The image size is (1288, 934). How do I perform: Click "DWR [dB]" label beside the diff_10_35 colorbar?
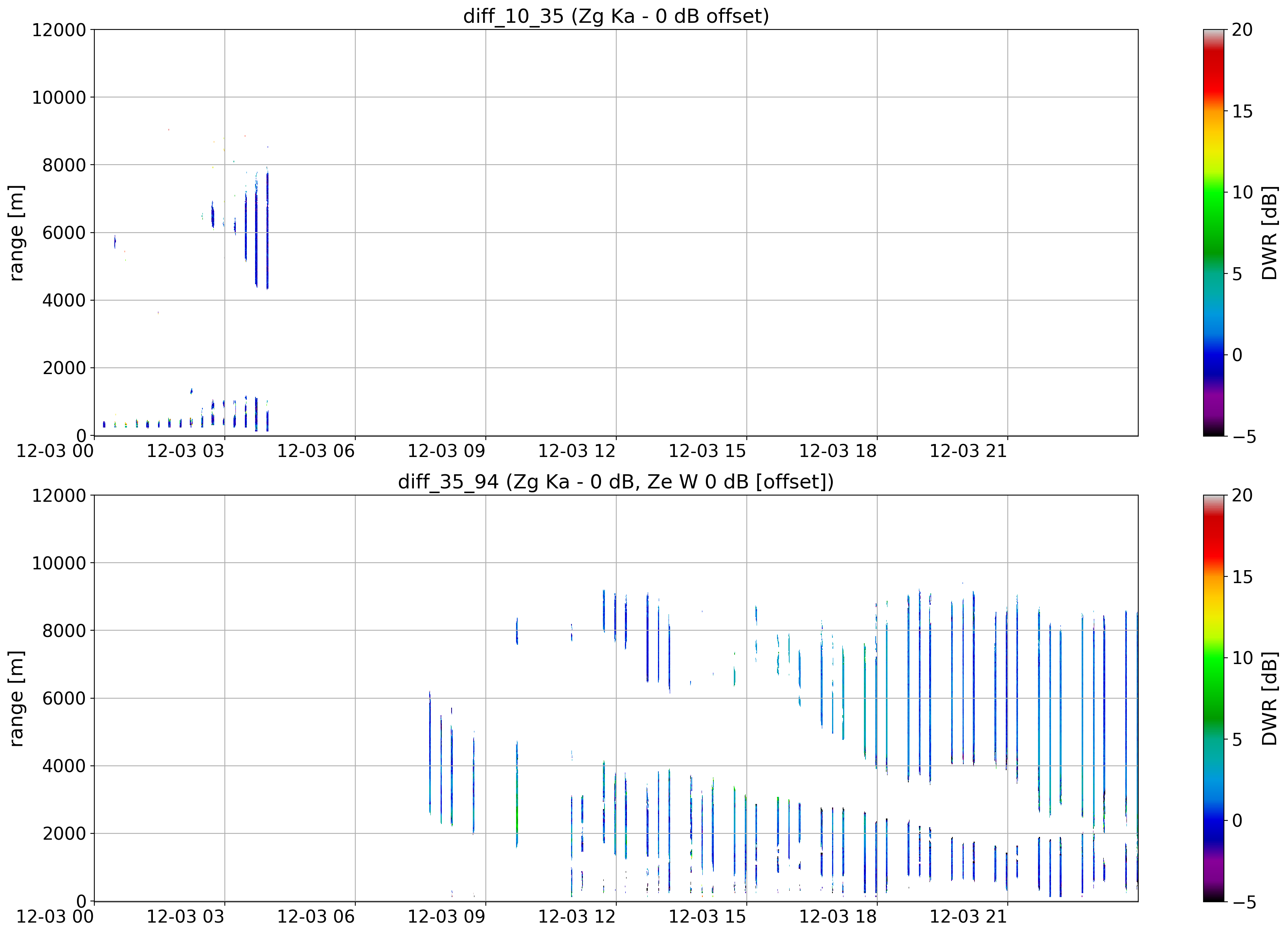point(1270,233)
